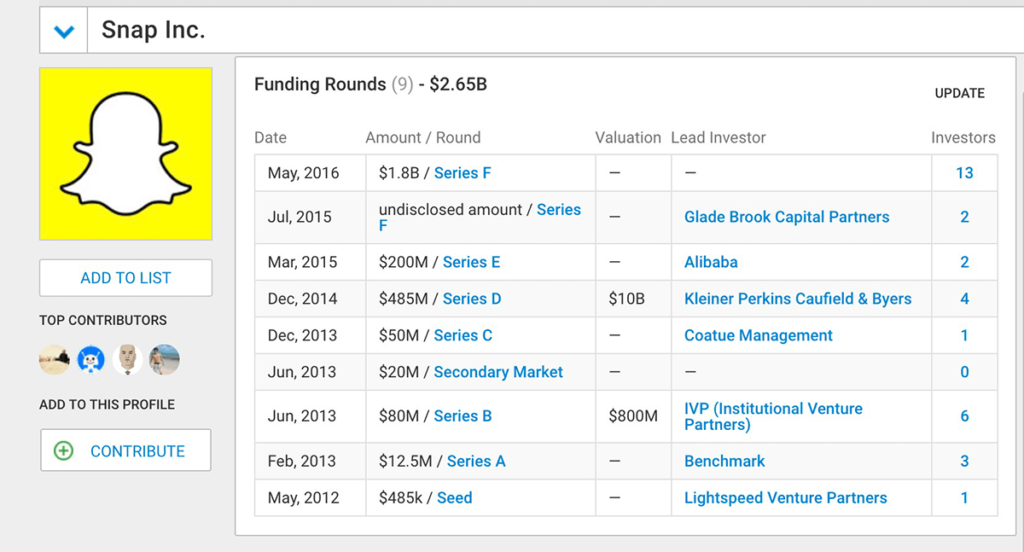Click the shirtless beach man contributor avatar
This screenshot has height=552, width=1024.
coord(164,360)
